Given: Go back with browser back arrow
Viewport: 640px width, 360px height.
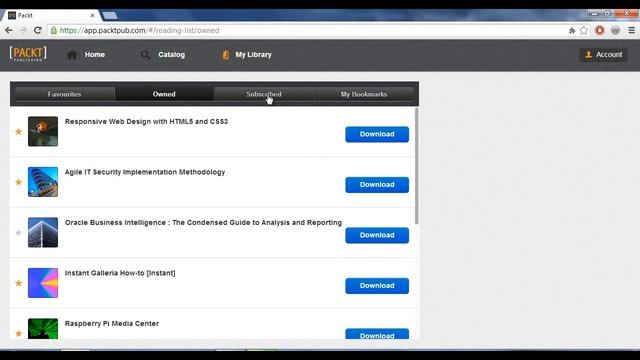Looking at the screenshot, I should [x=9, y=30].
